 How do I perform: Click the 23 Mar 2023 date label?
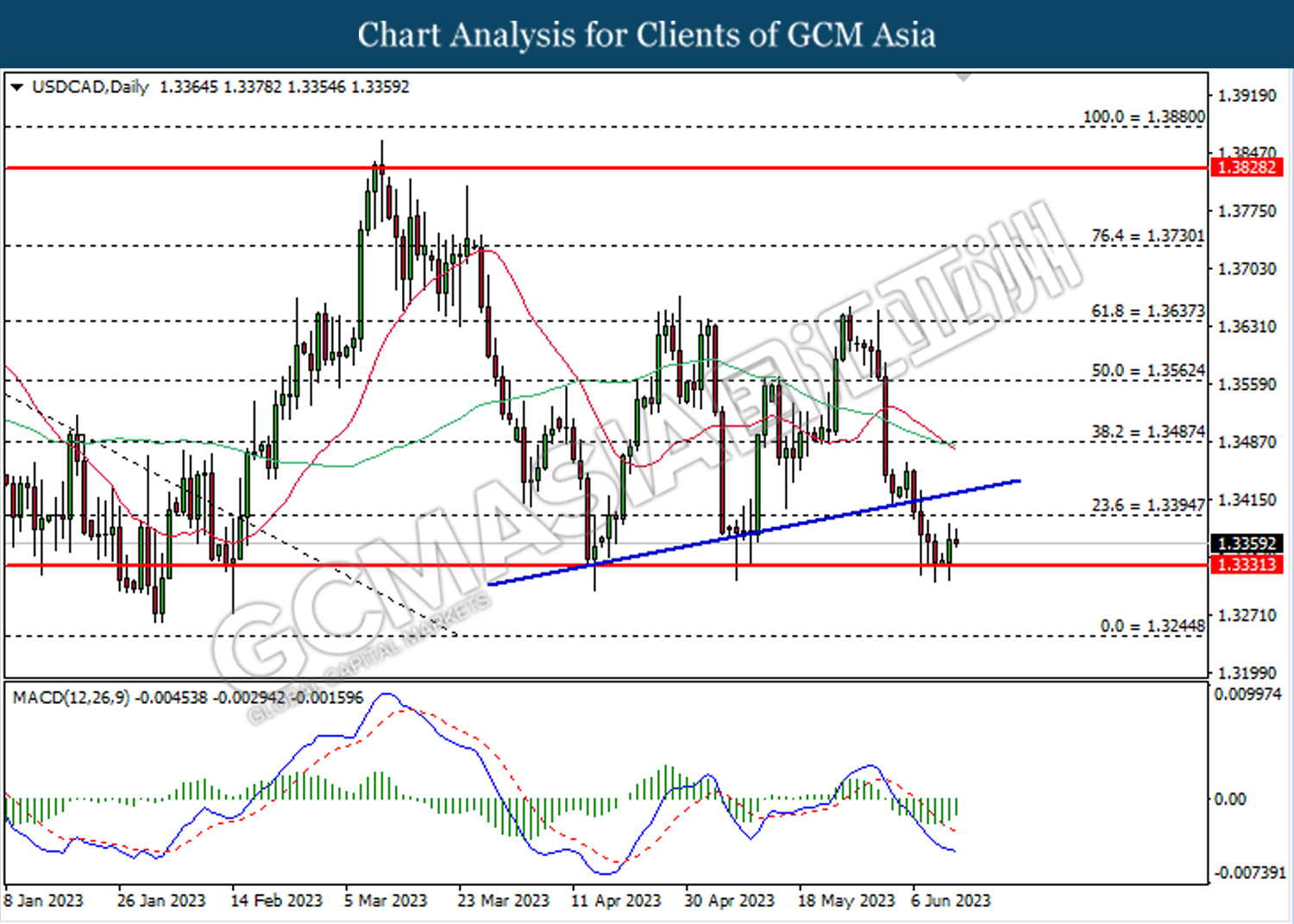click(x=503, y=901)
